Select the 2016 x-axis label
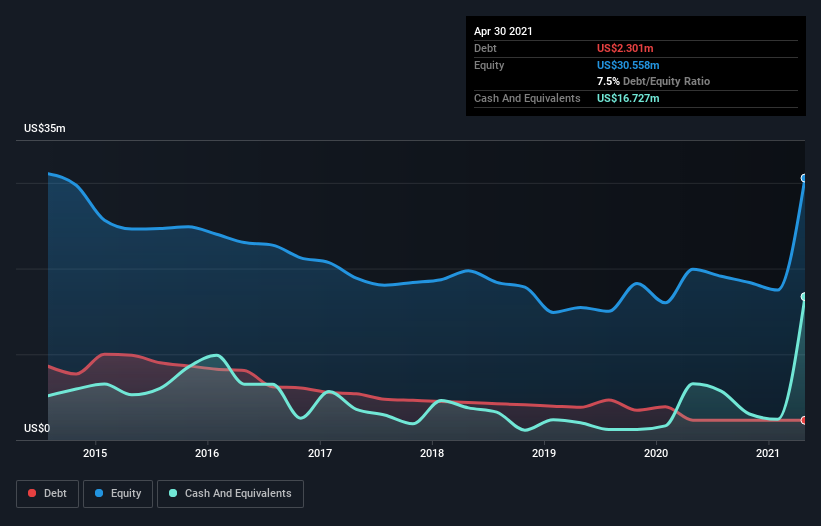821x526 pixels. pyautogui.click(x=207, y=453)
